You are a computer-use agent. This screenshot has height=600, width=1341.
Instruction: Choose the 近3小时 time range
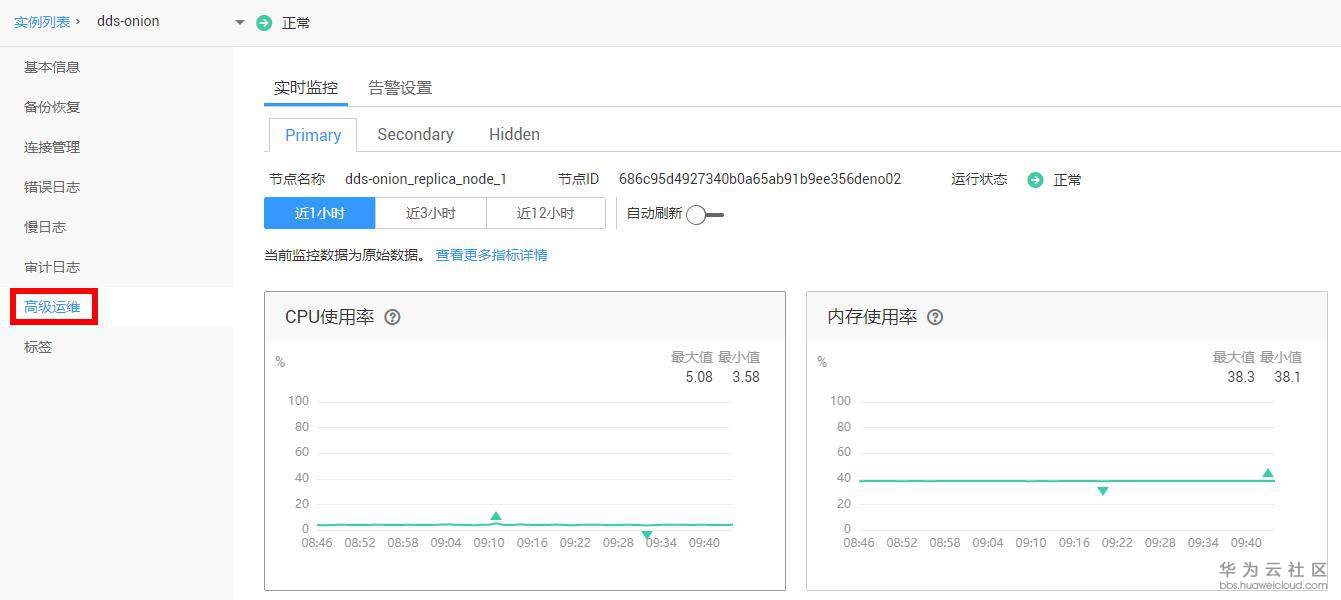point(431,213)
